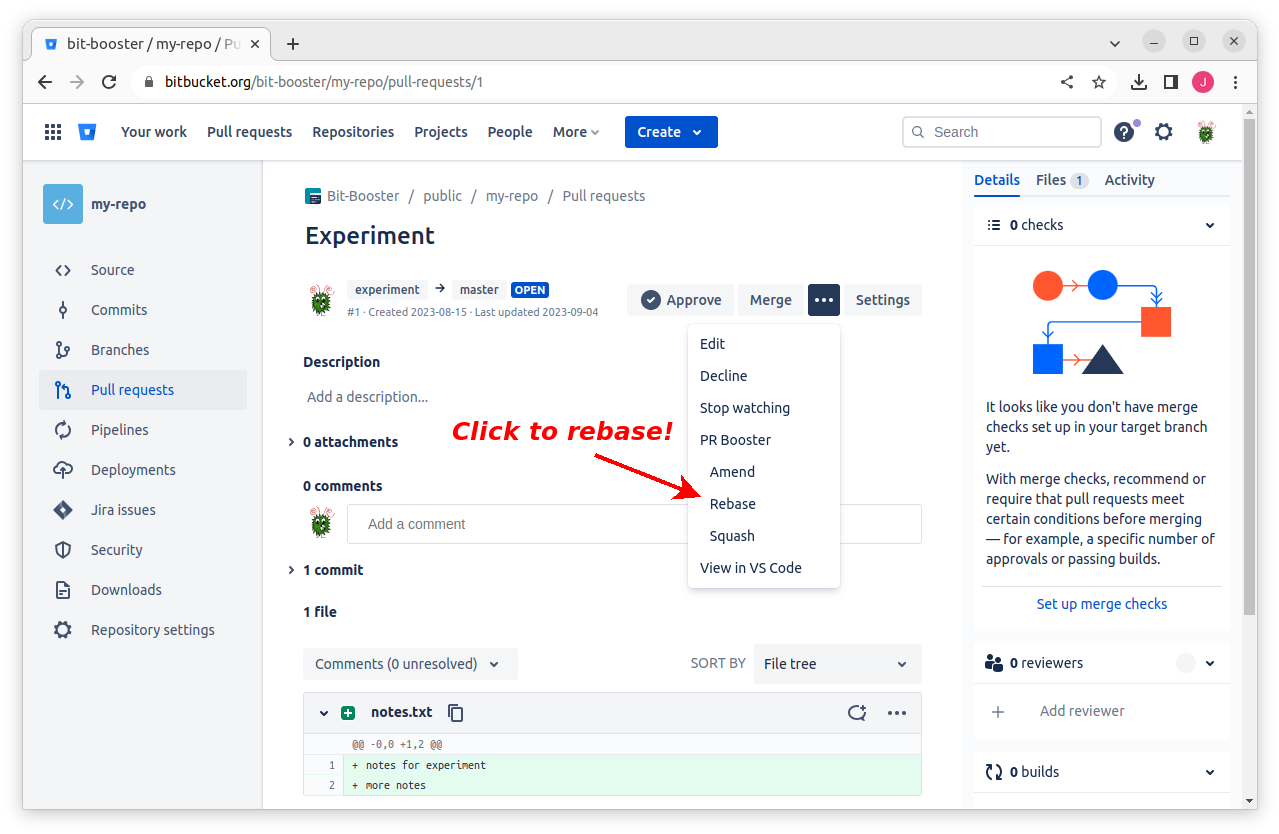This screenshot has height=834, width=1279.
Task: Click the Bitbucket logo in header
Action: tap(87, 132)
